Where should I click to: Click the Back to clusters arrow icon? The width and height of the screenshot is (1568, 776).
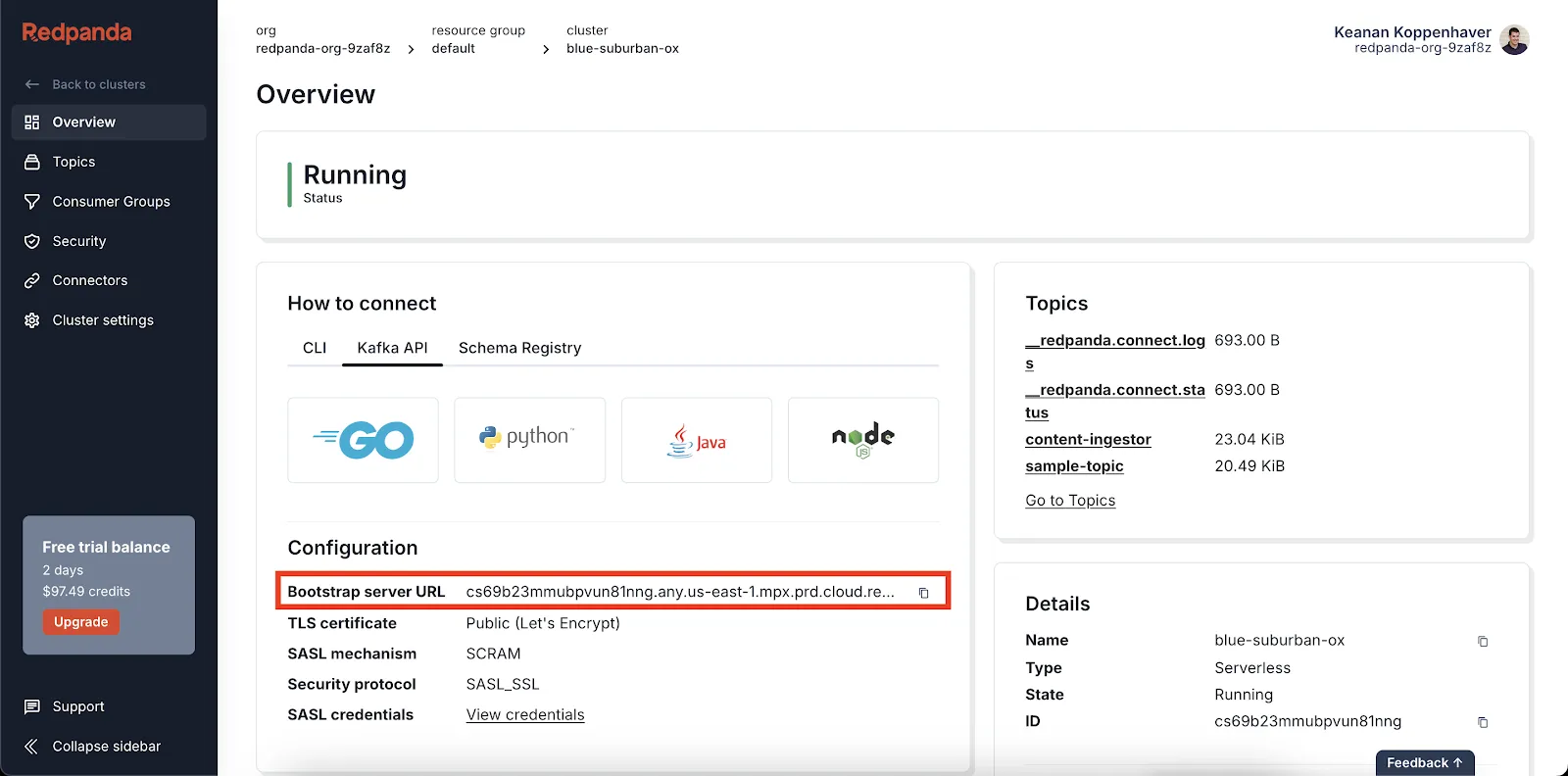click(32, 84)
